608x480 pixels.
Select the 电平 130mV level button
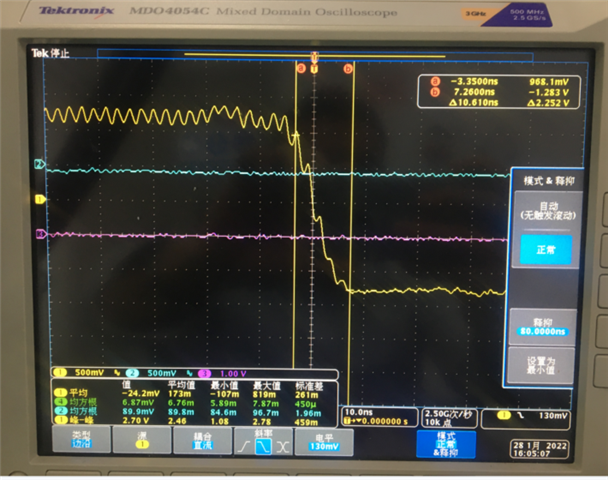[324, 442]
